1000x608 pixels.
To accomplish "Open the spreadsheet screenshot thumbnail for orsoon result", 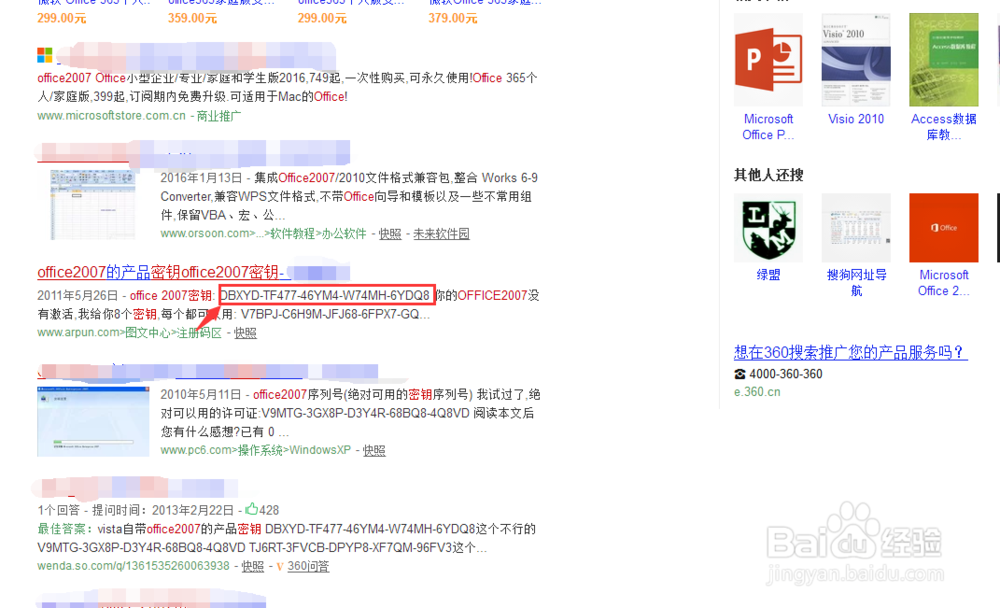I will (93, 205).
